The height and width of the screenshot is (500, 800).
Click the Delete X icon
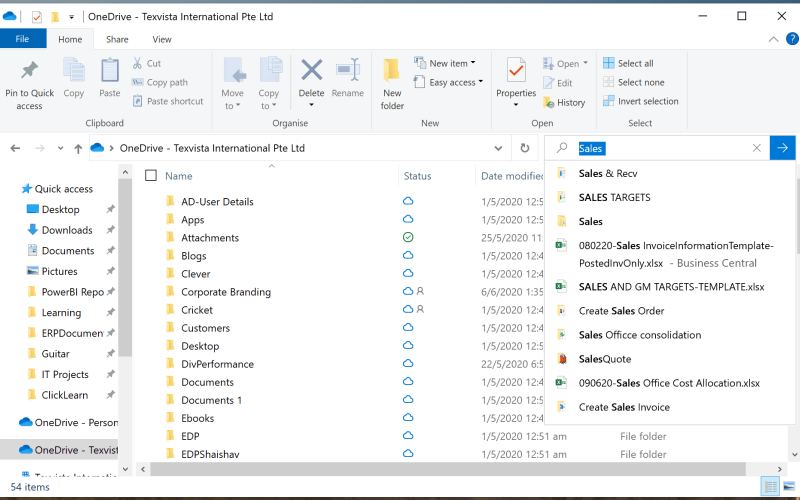(311, 70)
